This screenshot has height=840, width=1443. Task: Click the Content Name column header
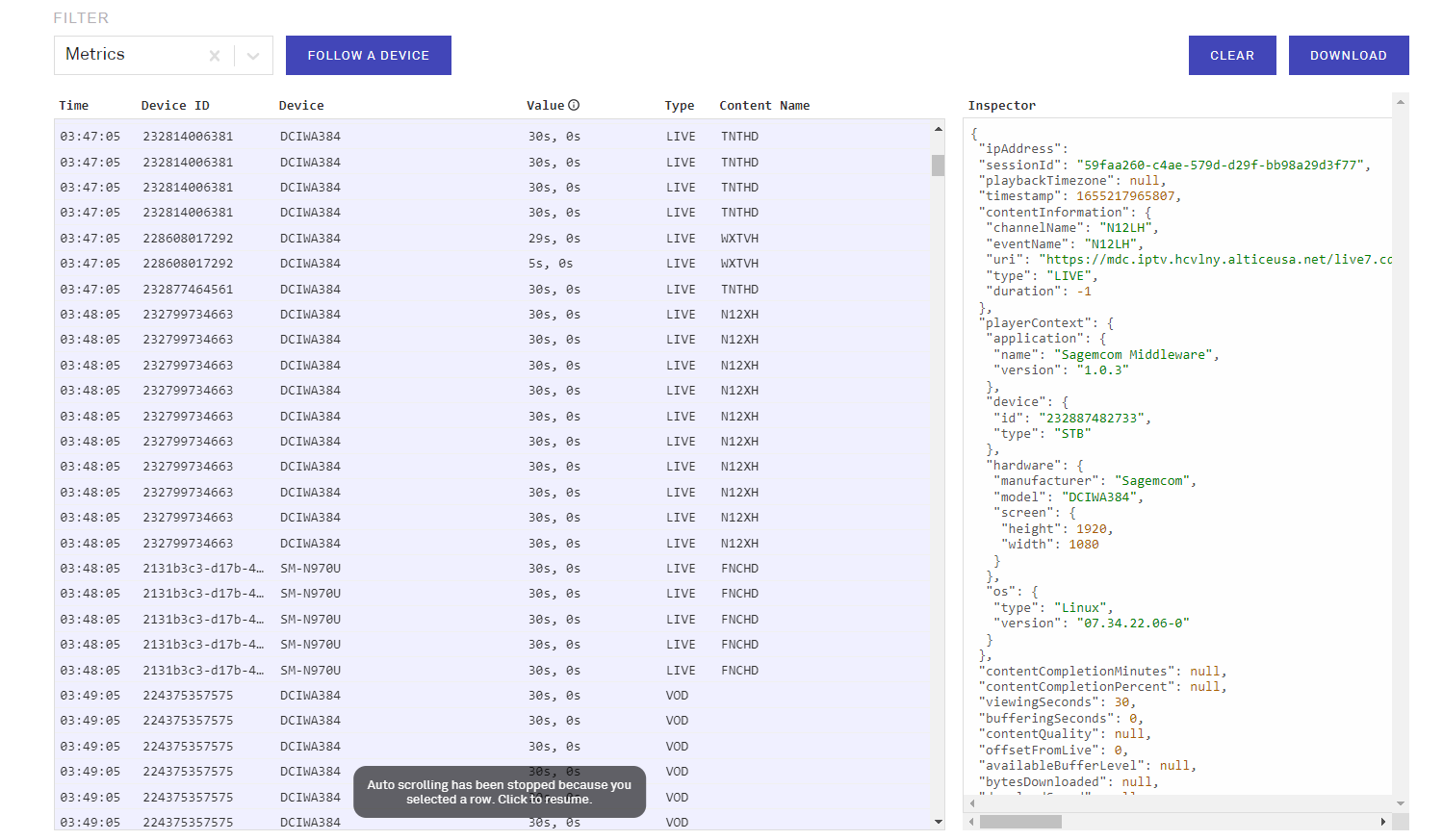[764, 106]
